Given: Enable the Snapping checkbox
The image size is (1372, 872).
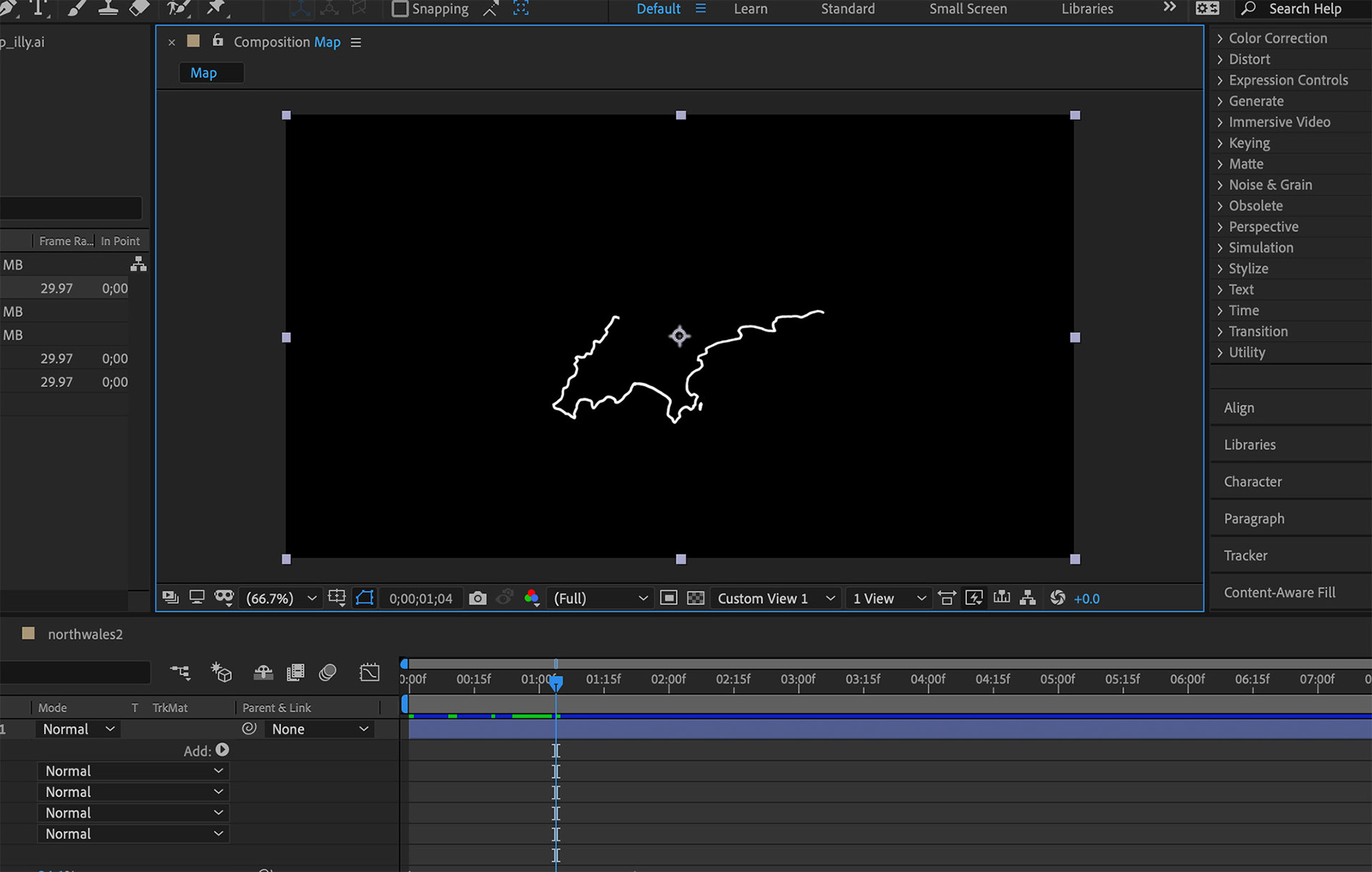Looking at the screenshot, I should [400, 9].
